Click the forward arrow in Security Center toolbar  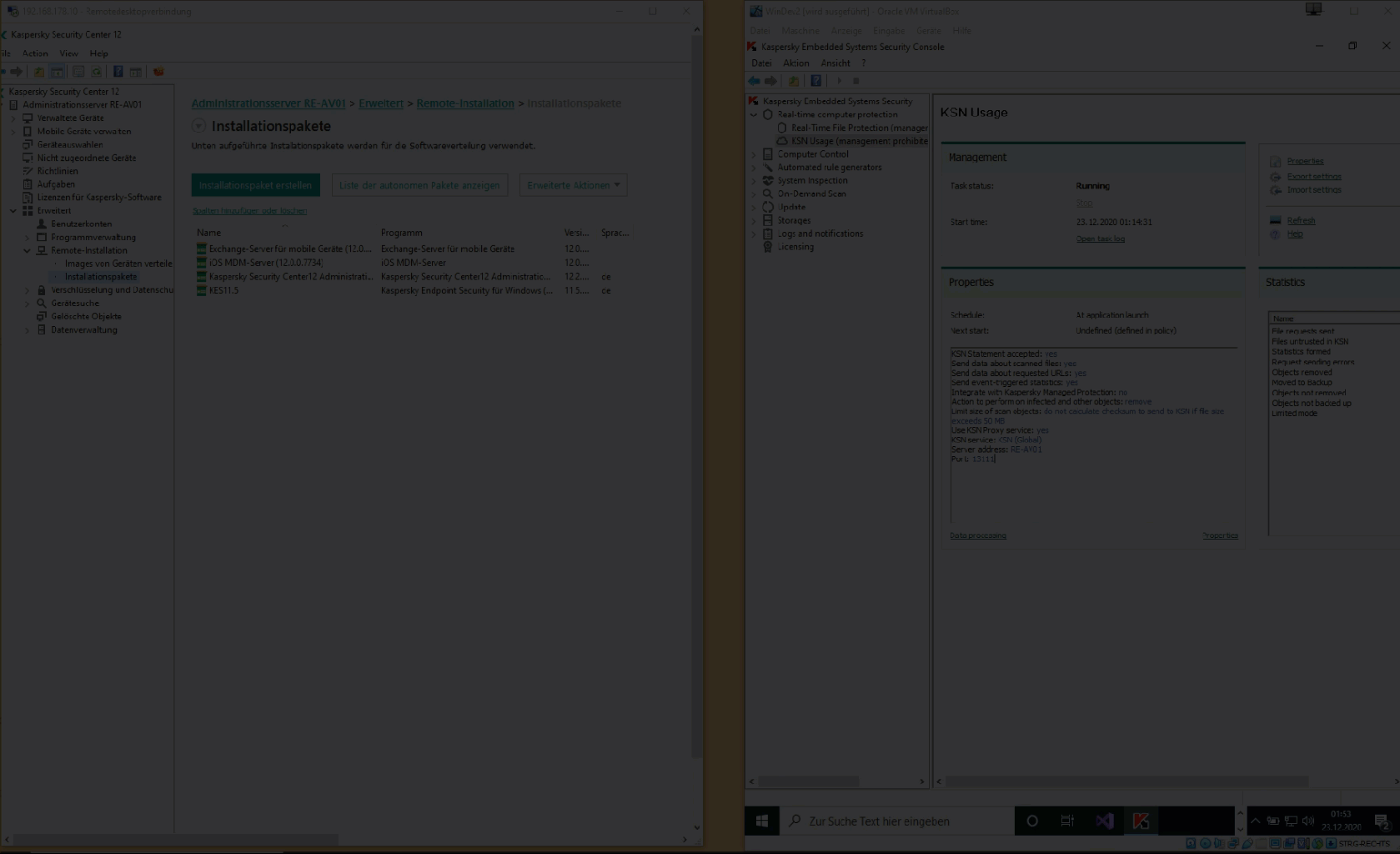click(17, 72)
